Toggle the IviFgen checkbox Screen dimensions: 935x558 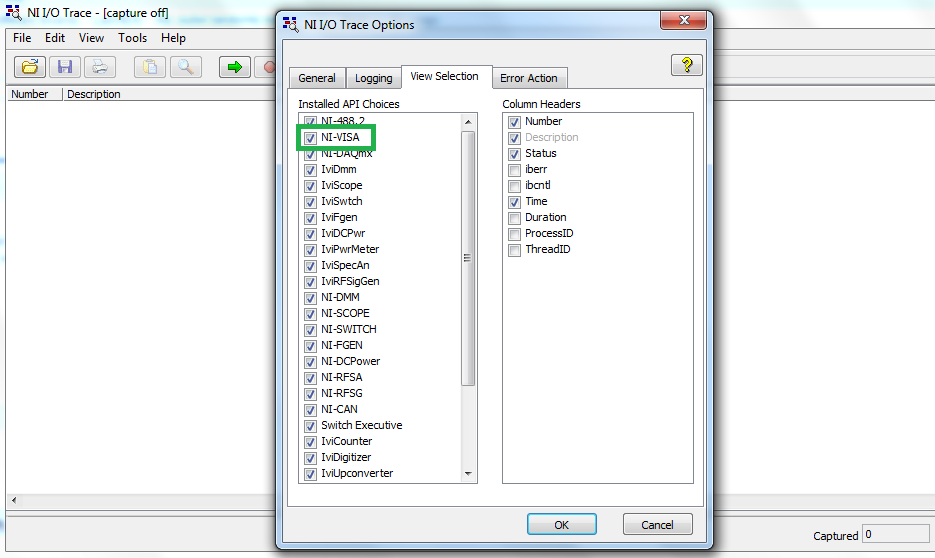pyautogui.click(x=310, y=218)
